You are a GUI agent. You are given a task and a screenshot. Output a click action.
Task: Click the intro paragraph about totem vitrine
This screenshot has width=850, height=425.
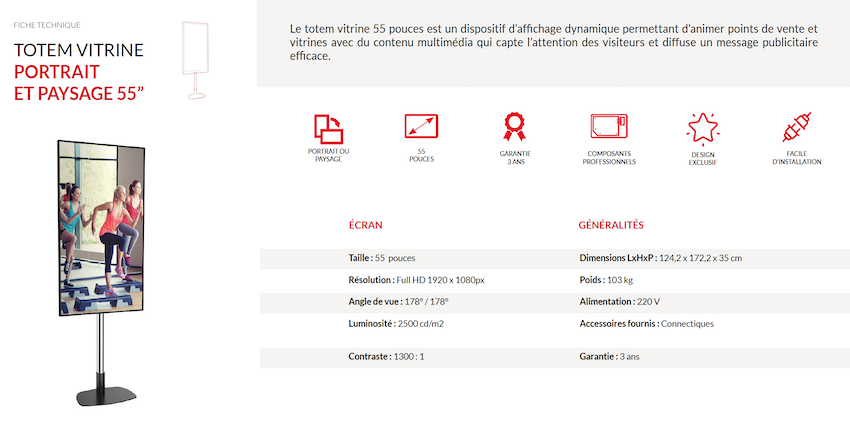(553, 42)
